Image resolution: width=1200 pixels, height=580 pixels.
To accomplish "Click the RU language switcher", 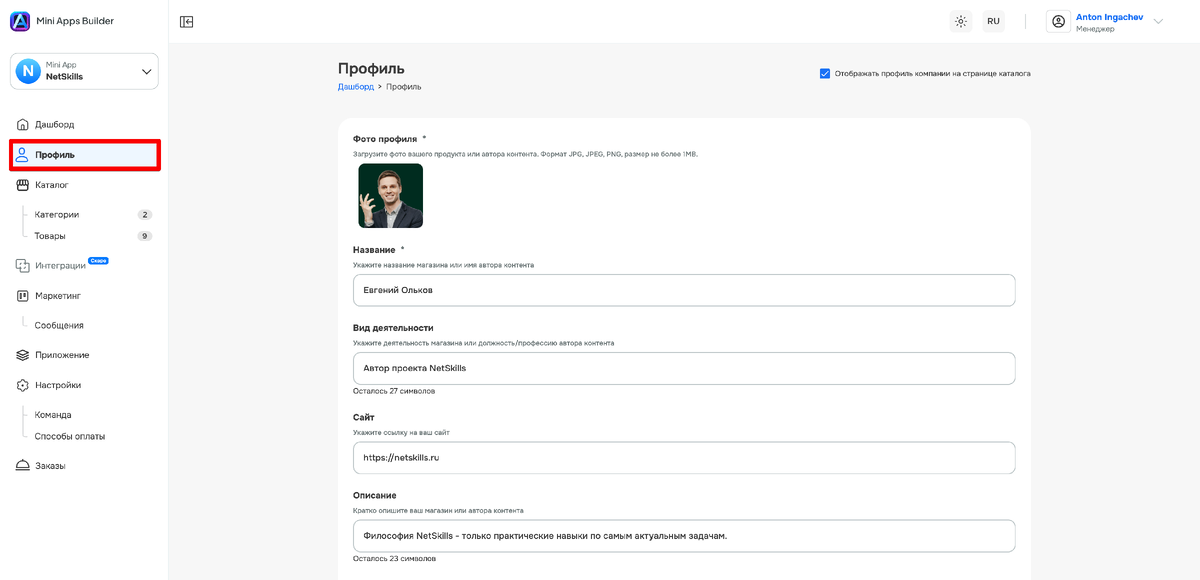I will coord(992,20).
